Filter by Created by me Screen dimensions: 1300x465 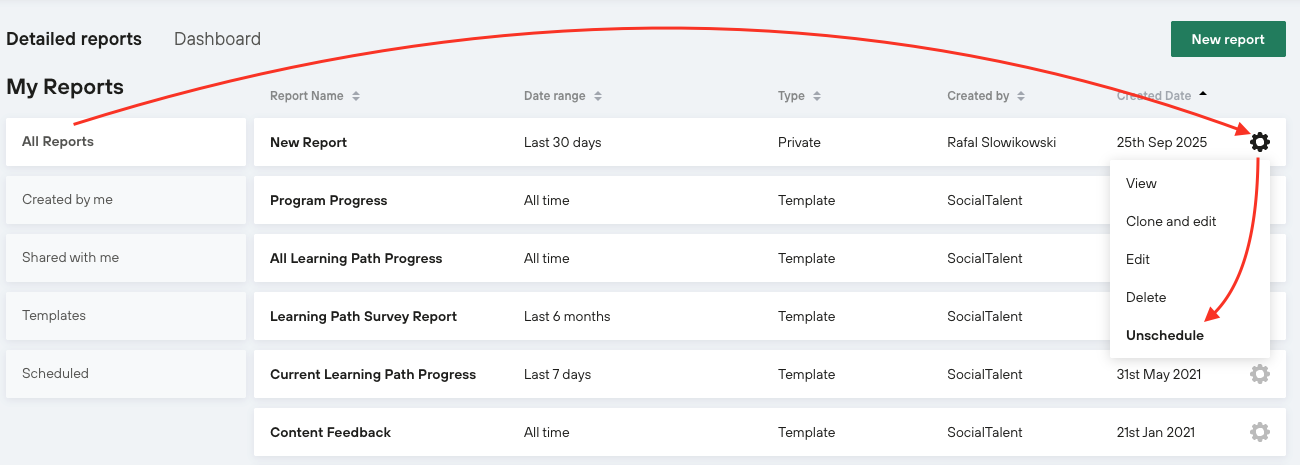tap(67, 199)
